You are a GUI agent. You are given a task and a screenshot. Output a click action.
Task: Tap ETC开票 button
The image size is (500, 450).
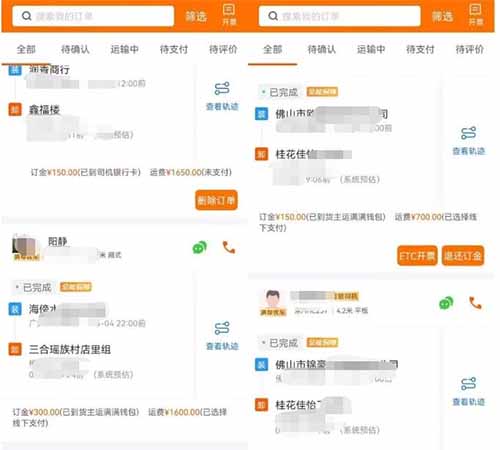point(417,256)
